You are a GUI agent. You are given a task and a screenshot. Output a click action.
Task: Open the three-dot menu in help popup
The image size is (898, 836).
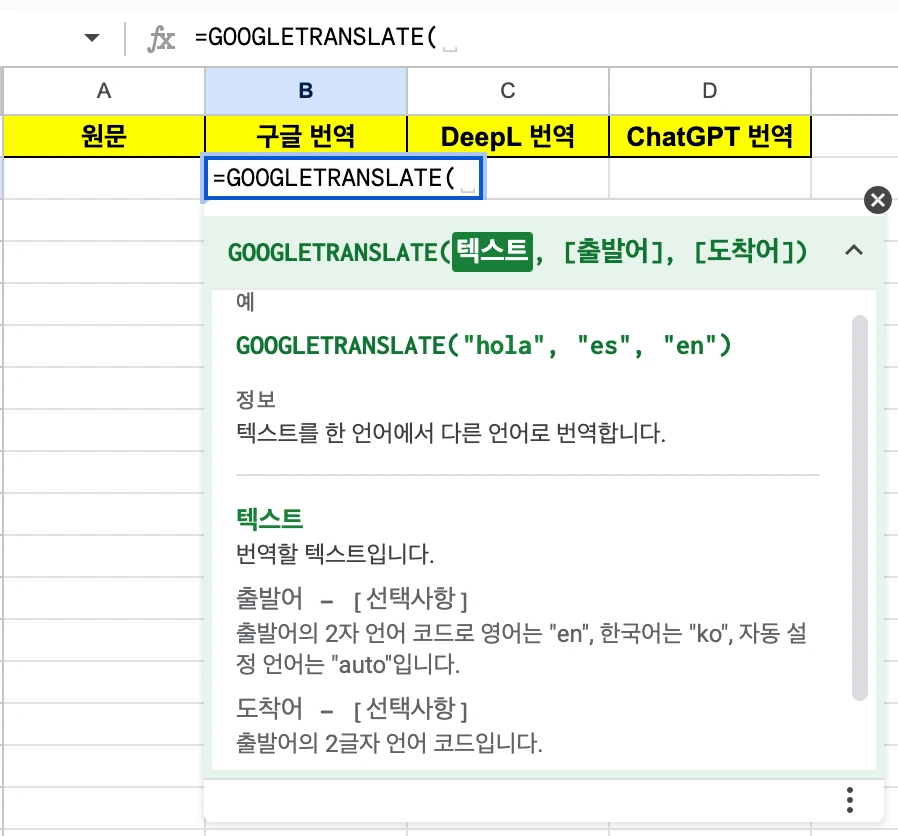850,800
